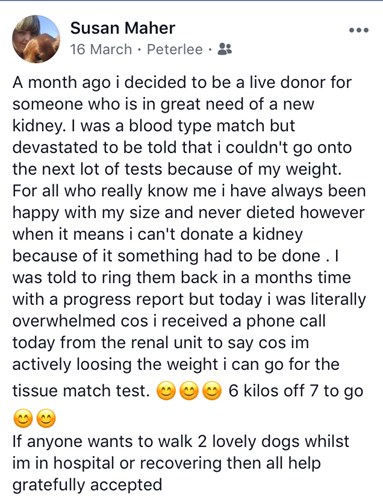
Task: Click the final line "gratefully accepted"
Action: (x=87, y=485)
